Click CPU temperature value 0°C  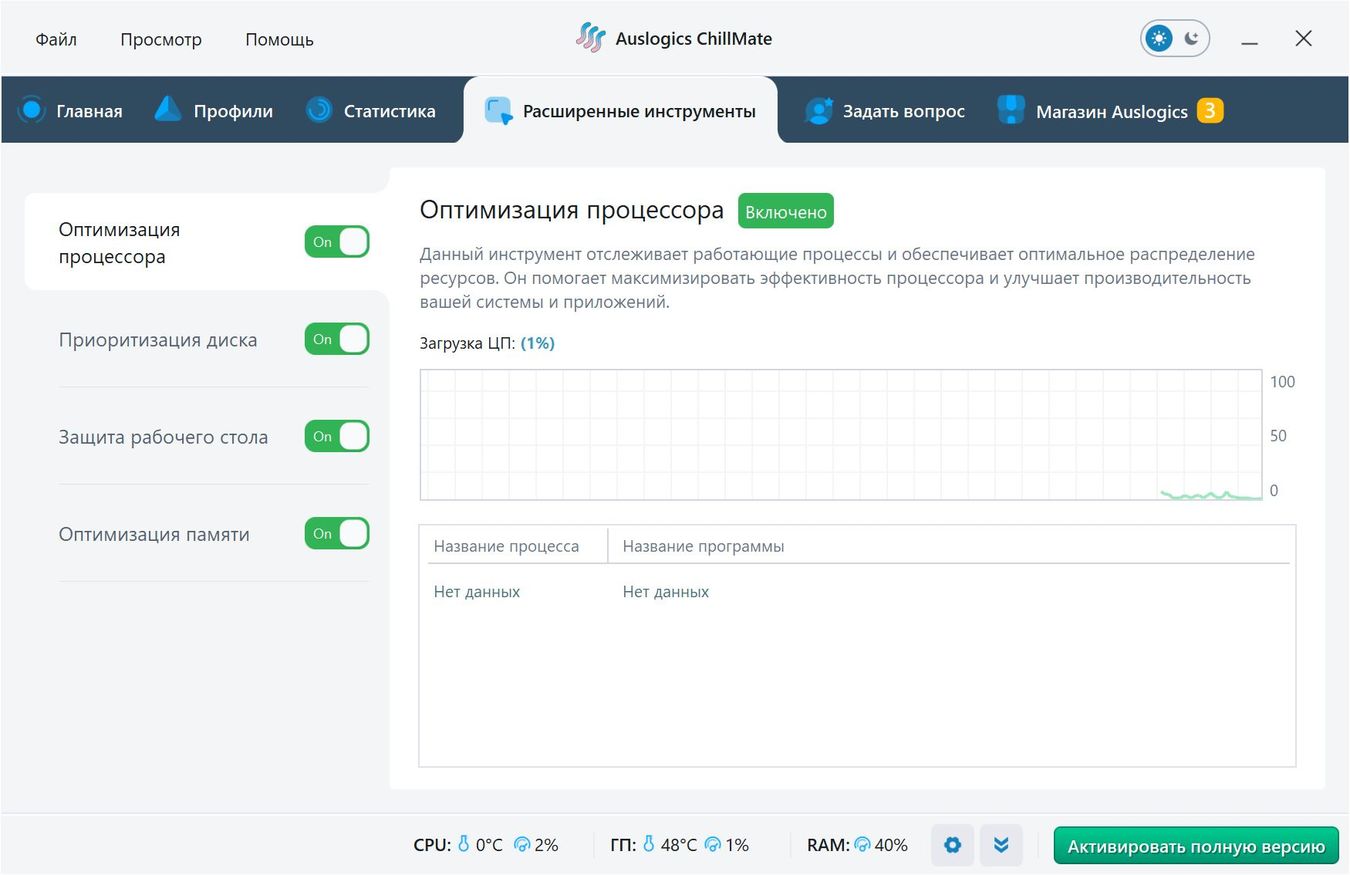click(489, 845)
